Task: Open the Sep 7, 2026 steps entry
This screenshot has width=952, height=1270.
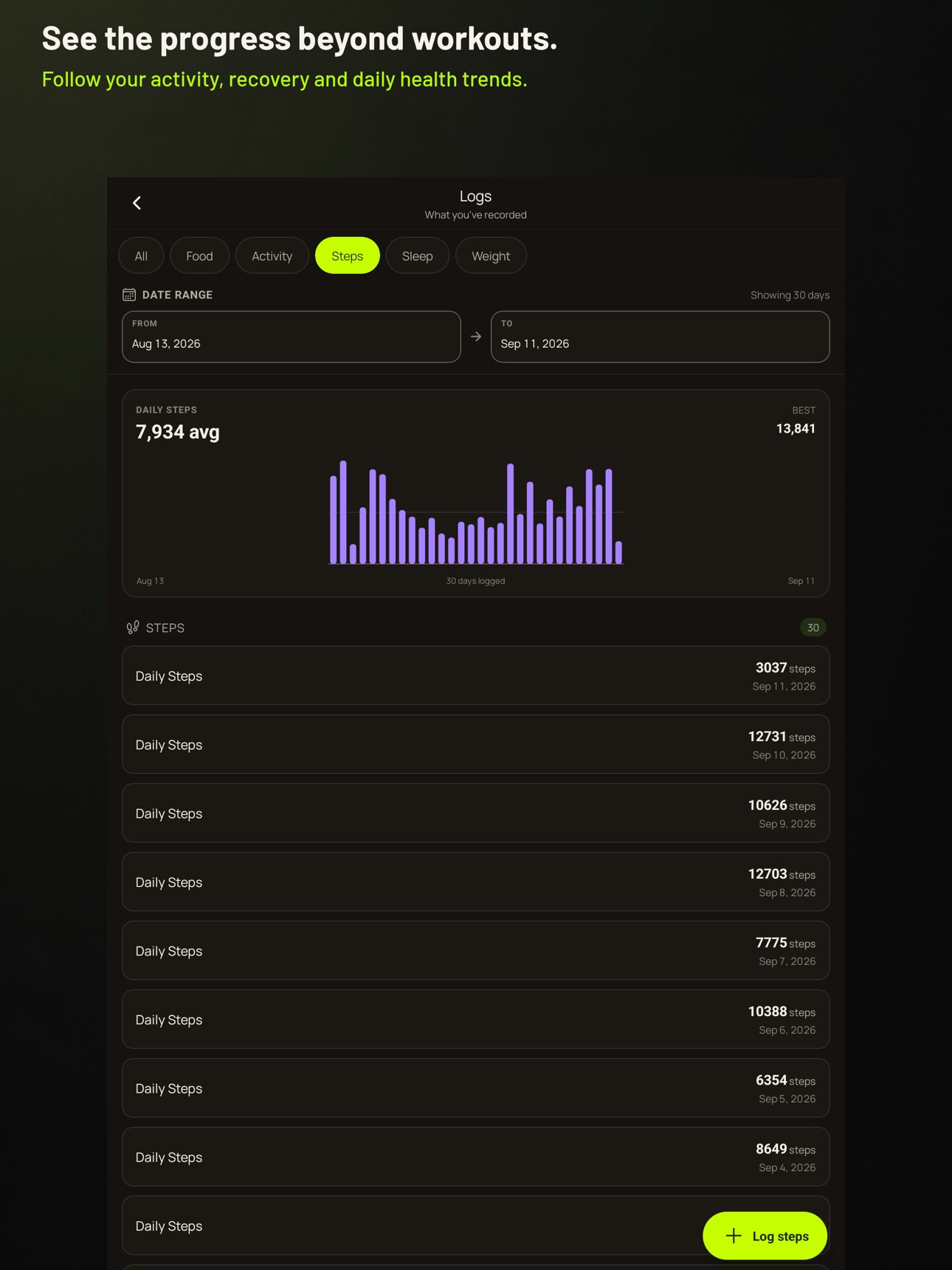Action: pyautogui.click(x=476, y=950)
